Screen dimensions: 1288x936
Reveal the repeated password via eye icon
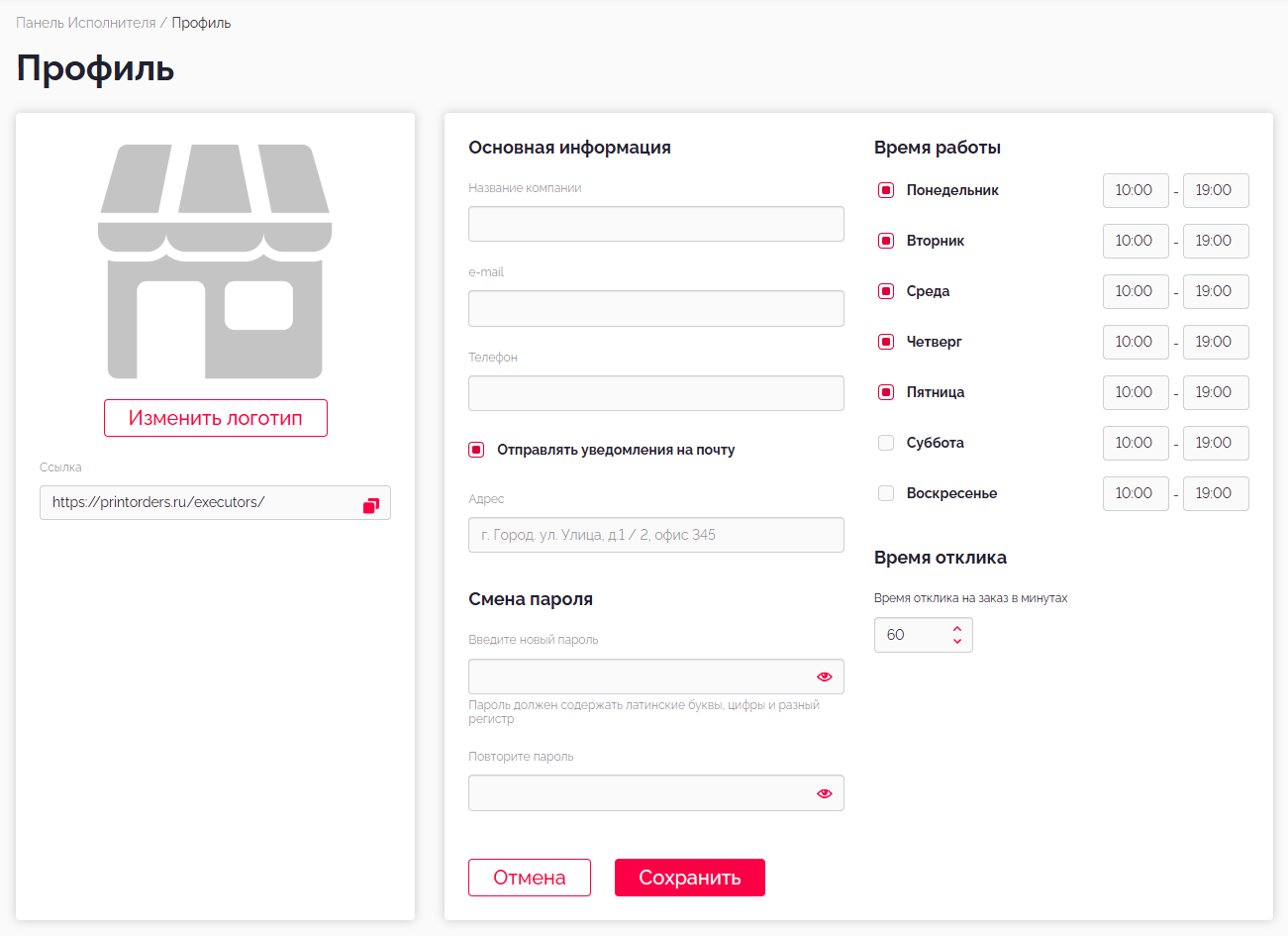tap(824, 793)
